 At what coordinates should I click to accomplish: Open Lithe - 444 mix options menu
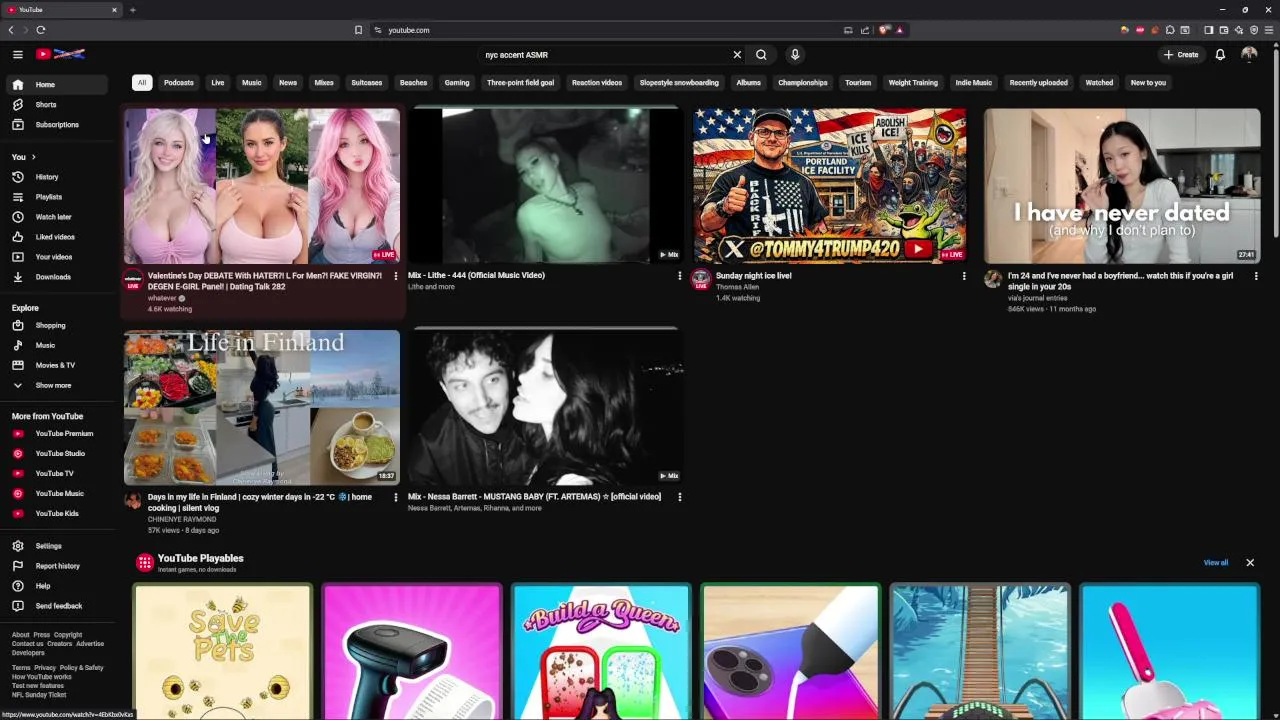tap(680, 276)
